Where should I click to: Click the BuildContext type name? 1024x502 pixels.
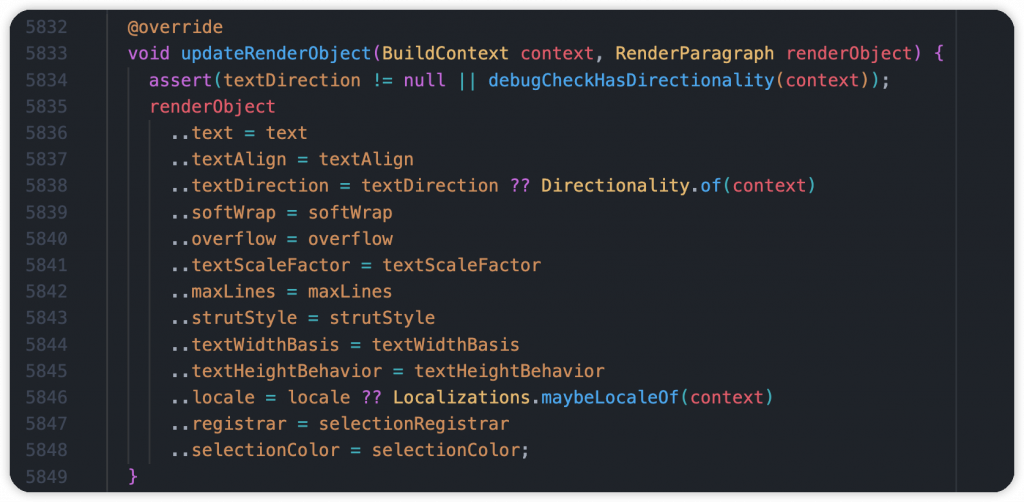tap(446, 54)
